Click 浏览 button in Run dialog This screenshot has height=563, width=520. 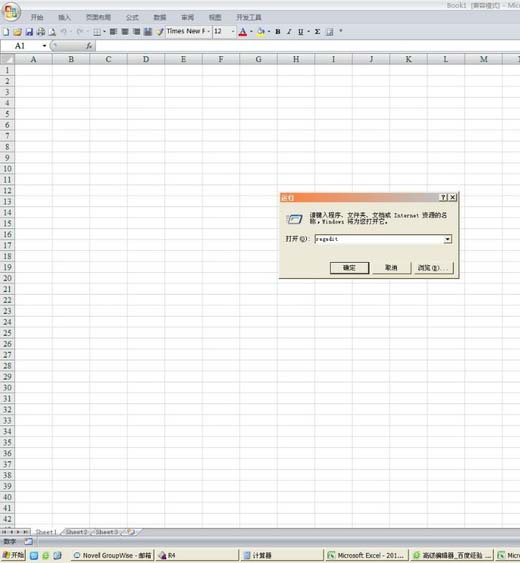click(434, 268)
